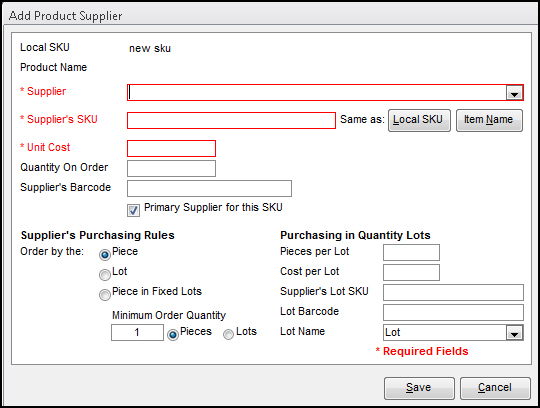Select the Piece radio button
The image size is (540, 408).
105,255
